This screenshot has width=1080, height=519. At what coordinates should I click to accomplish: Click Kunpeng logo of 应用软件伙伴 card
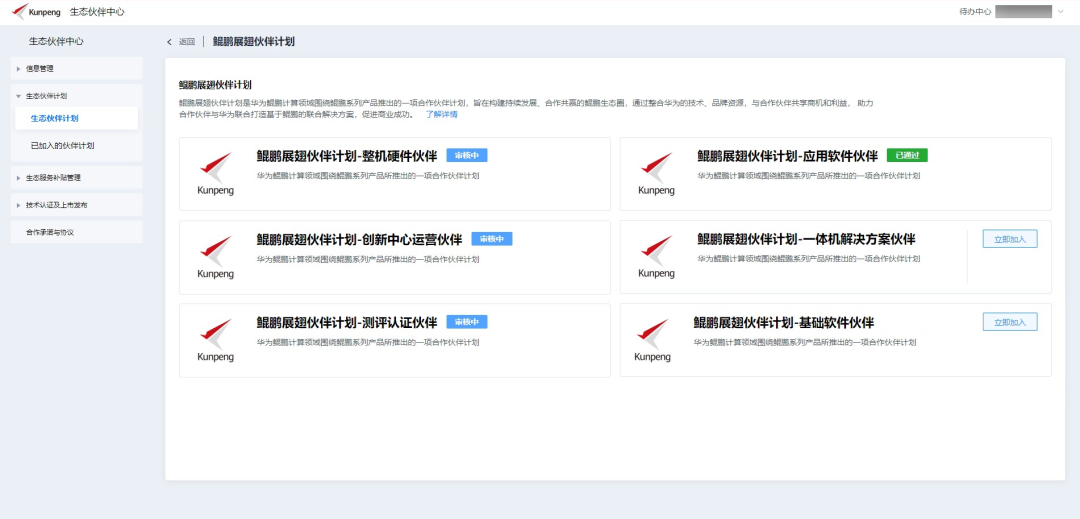point(656,173)
